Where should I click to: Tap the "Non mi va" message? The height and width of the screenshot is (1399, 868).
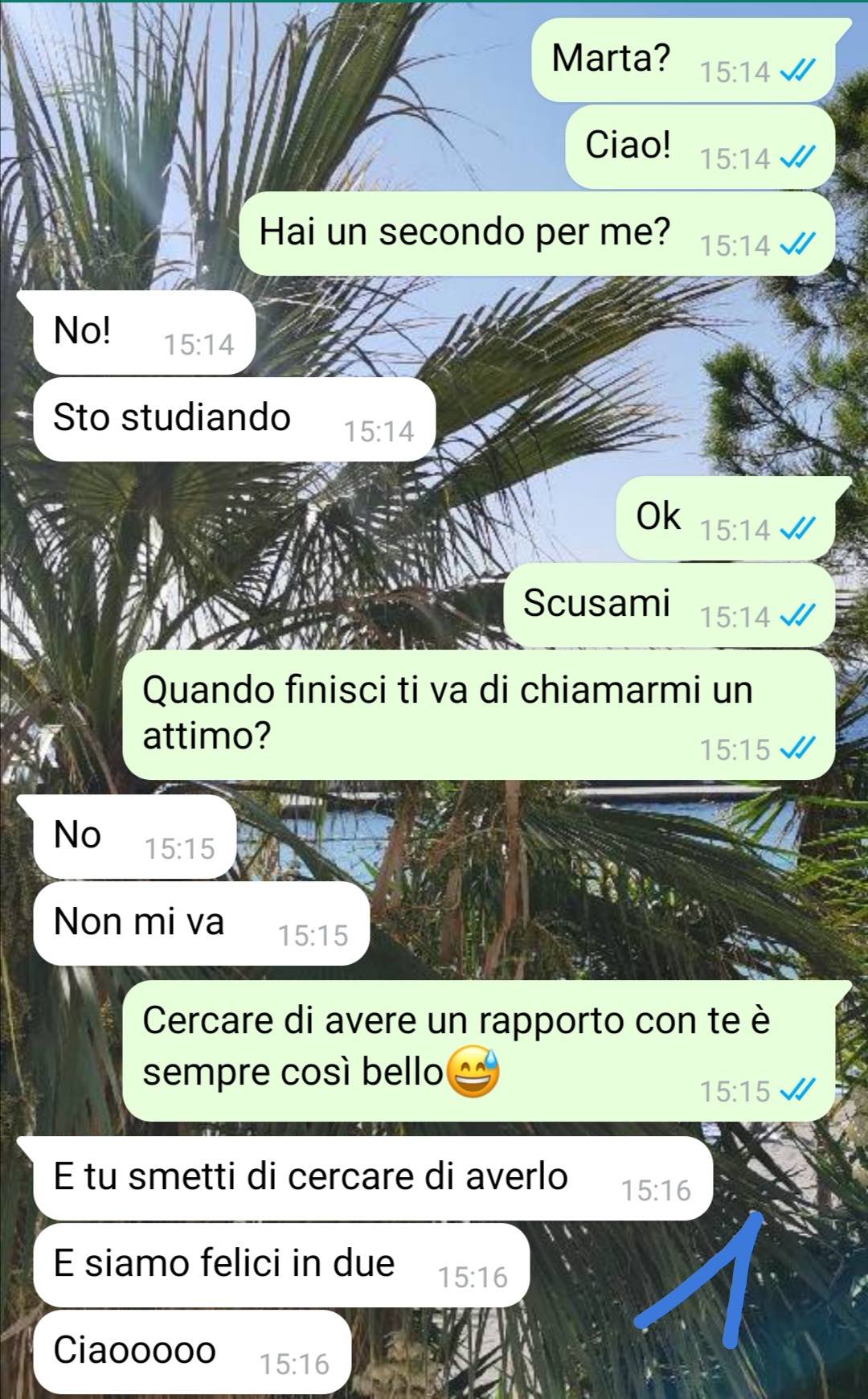point(201,923)
